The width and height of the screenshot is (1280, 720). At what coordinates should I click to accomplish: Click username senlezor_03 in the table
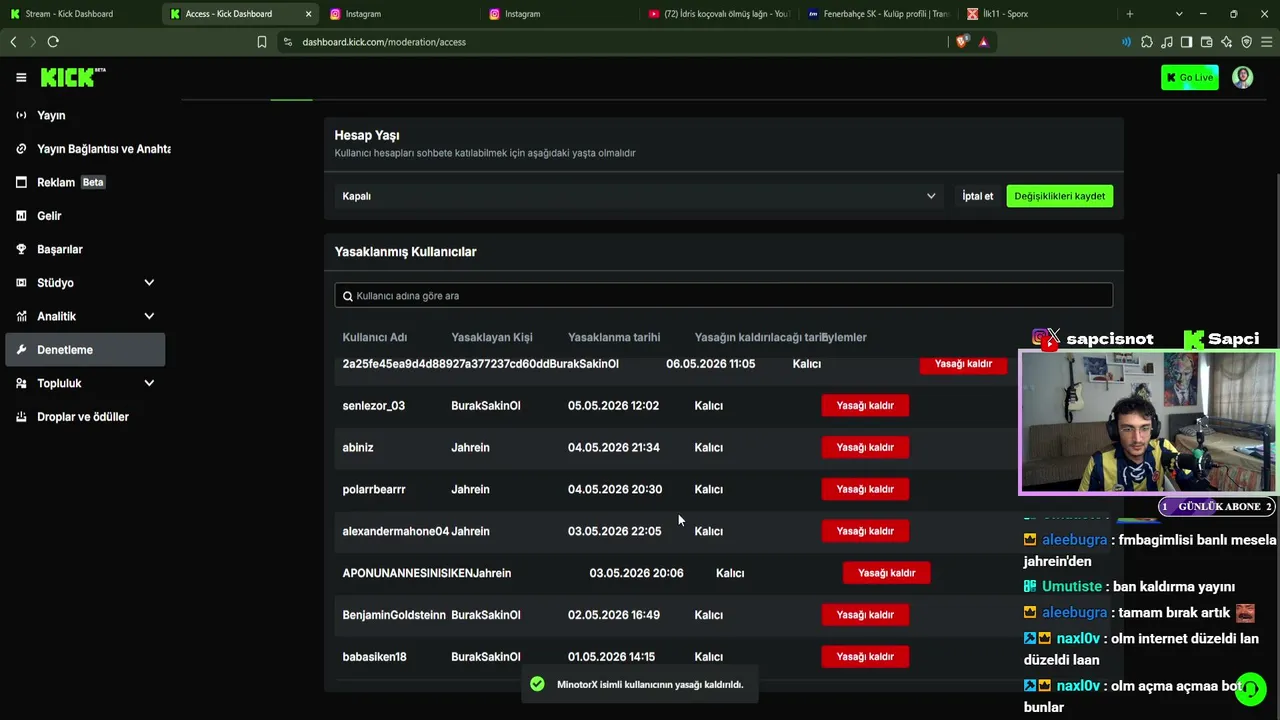(374, 405)
